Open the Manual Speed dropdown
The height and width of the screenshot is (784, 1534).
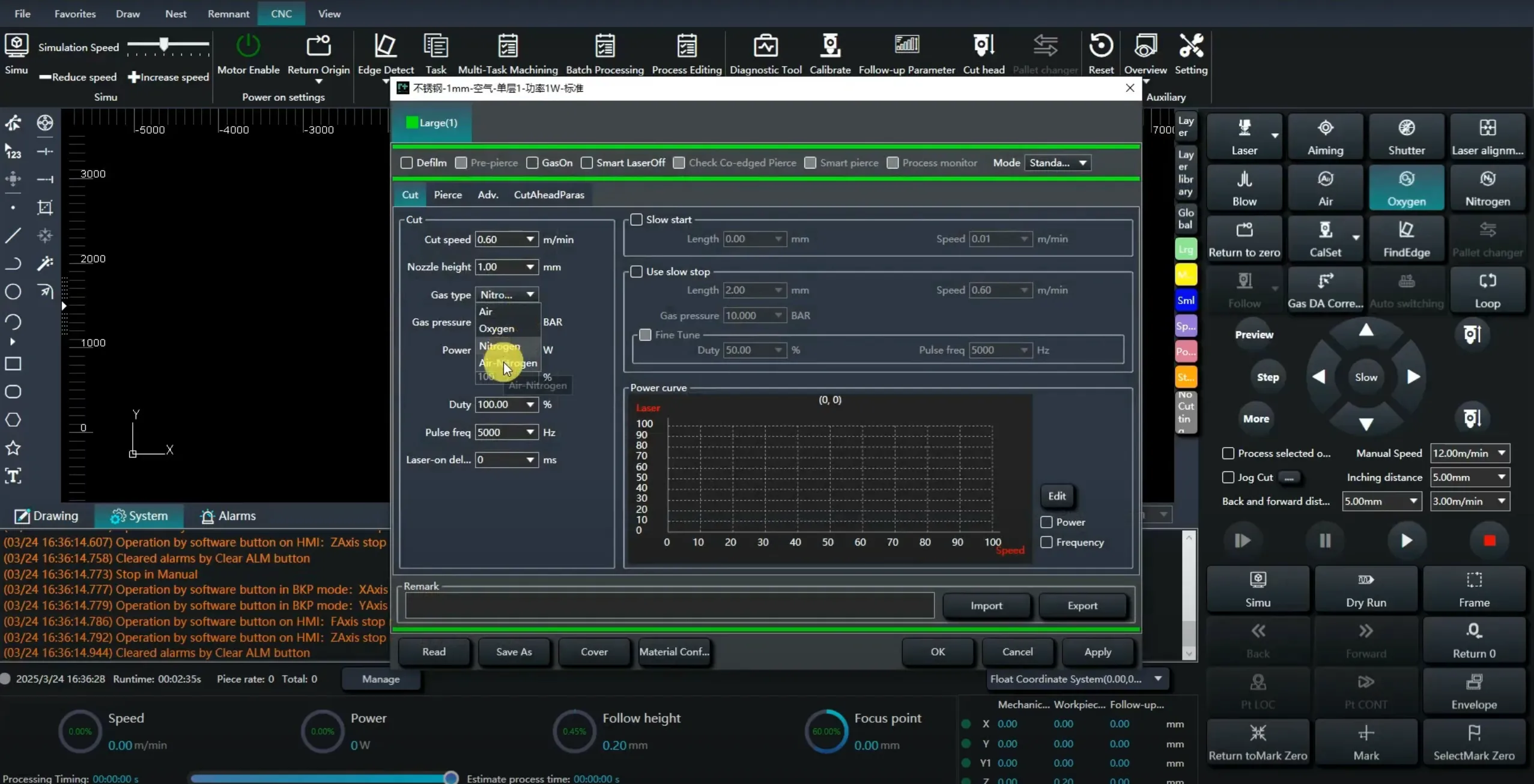[x=1501, y=453]
